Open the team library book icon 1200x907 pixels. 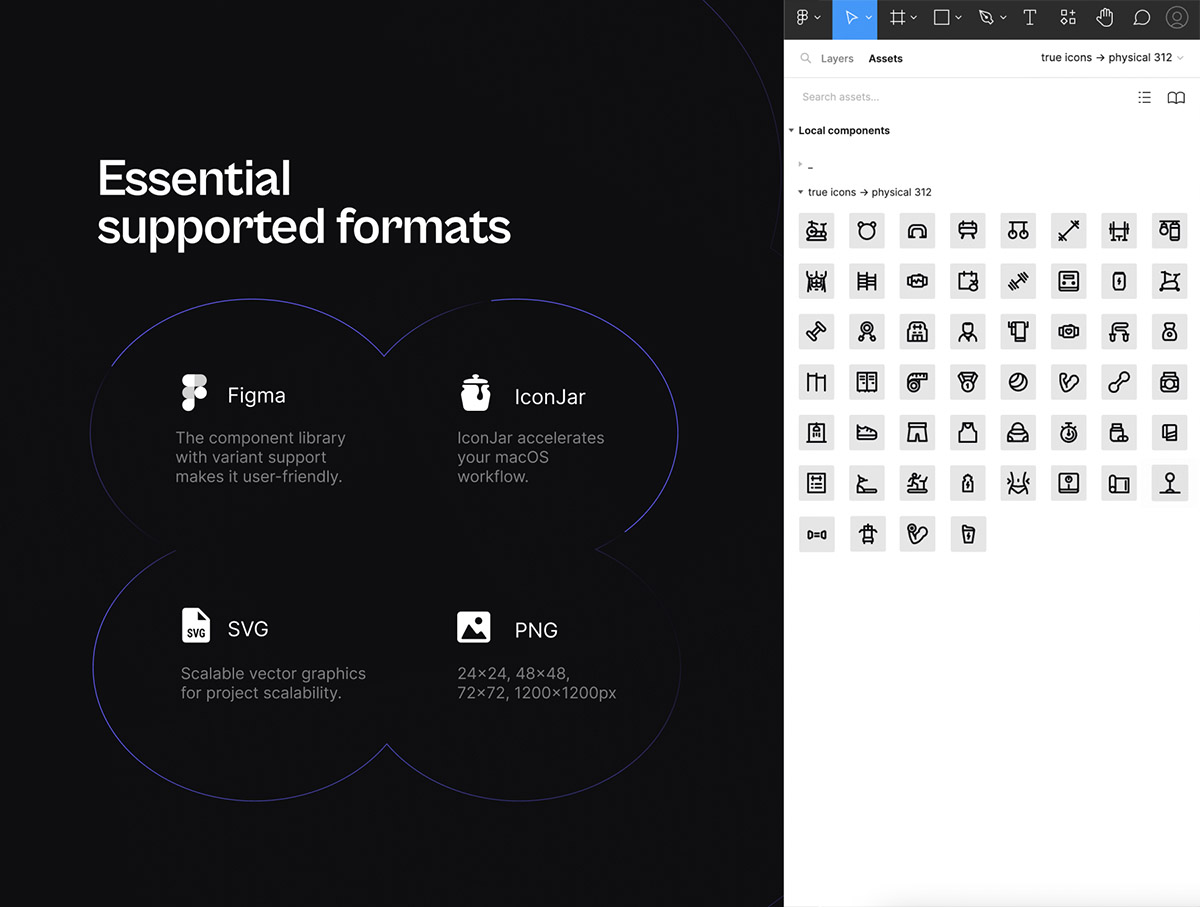click(x=1176, y=97)
